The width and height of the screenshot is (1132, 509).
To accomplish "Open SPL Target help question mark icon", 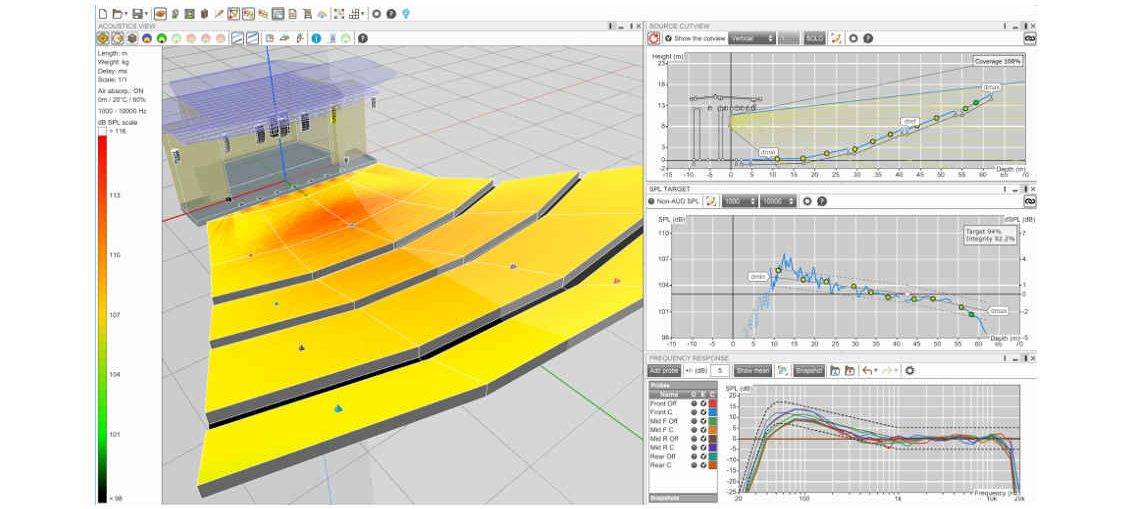I will point(822,201).
